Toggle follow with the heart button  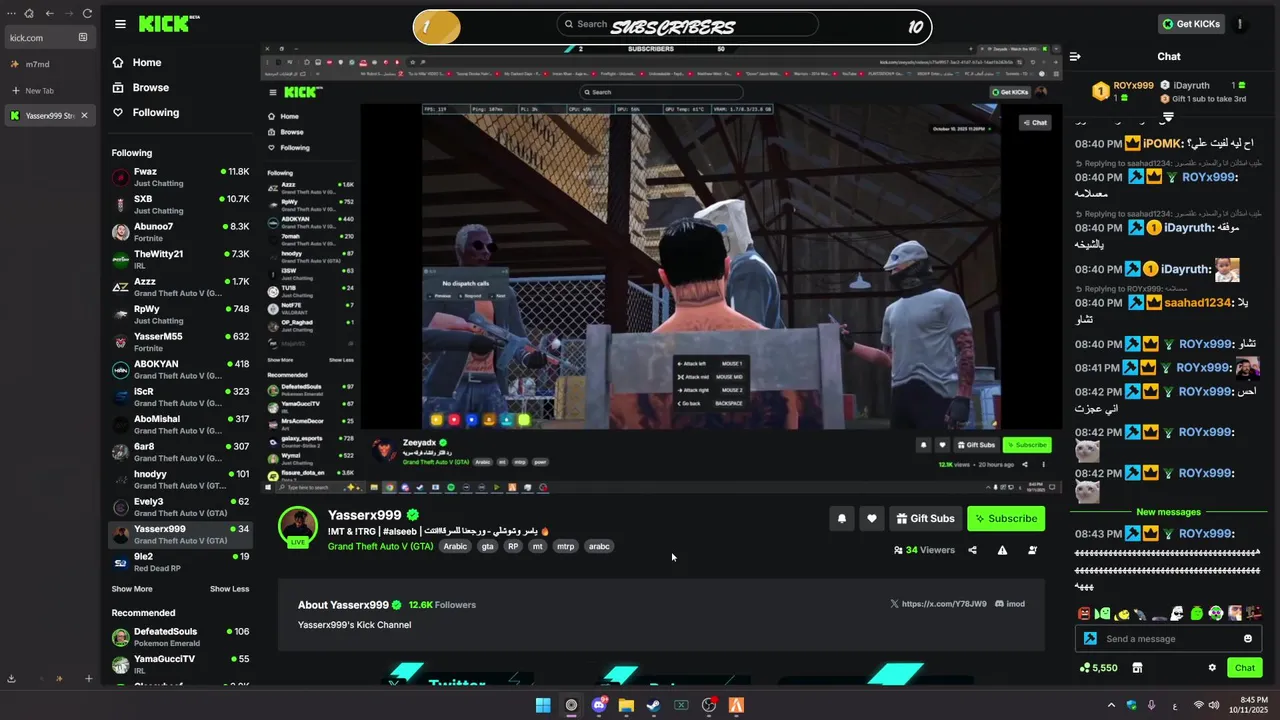pos(872,518)
